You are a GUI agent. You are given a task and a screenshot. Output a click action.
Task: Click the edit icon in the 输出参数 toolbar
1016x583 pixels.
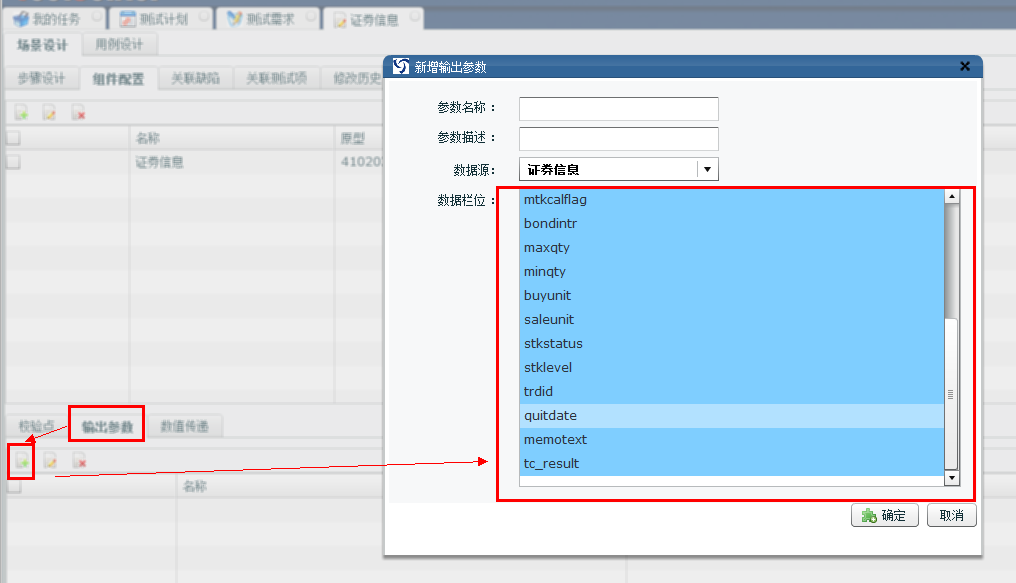[x=50, y=461]
